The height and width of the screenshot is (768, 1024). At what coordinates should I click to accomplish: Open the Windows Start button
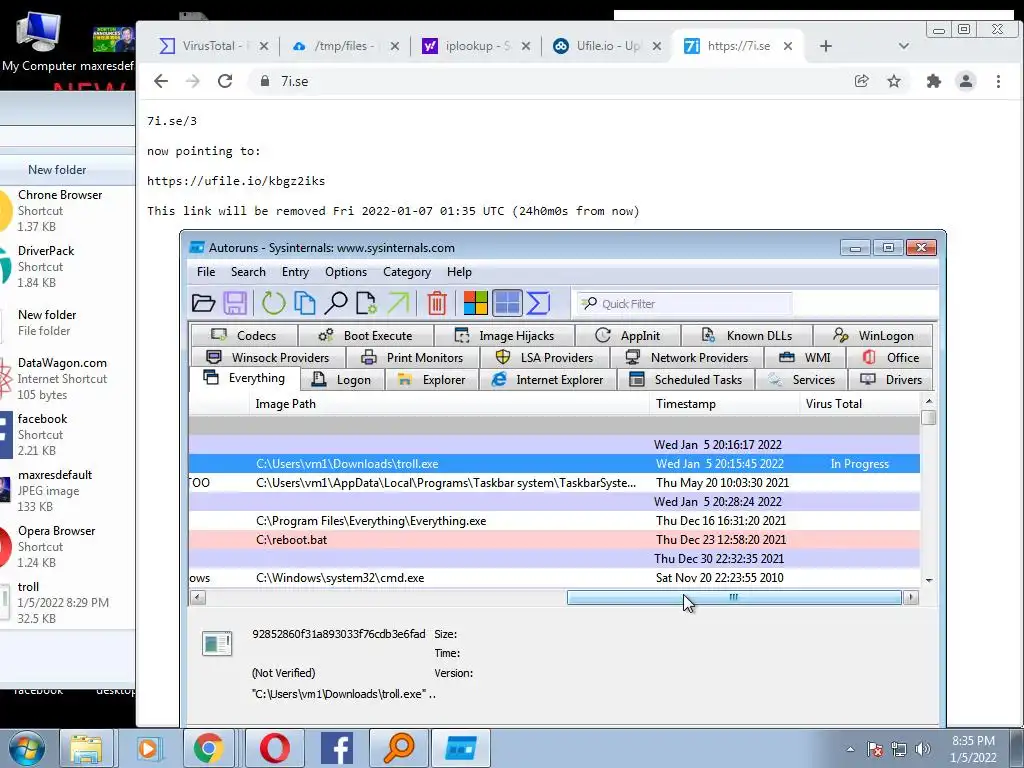tap(25, 748)
